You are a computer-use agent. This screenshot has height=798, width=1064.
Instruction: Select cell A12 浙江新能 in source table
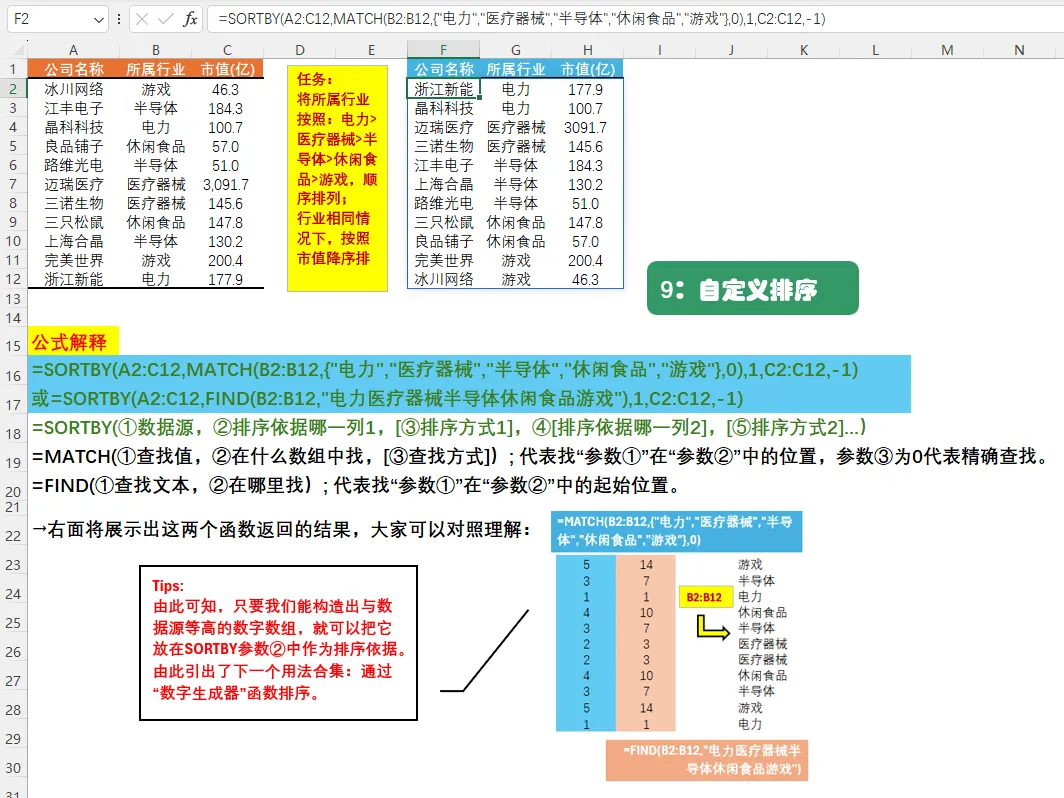[x=73, y=280]
